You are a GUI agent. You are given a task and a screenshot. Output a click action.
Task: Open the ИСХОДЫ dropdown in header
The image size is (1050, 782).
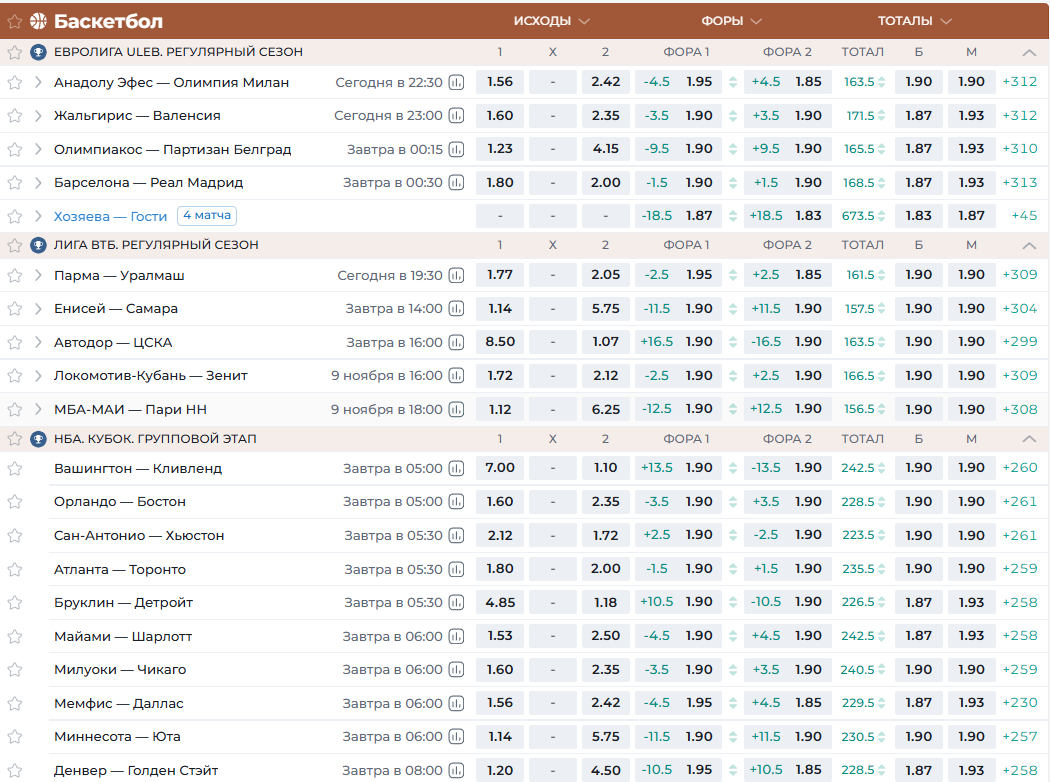coord(552,21)
